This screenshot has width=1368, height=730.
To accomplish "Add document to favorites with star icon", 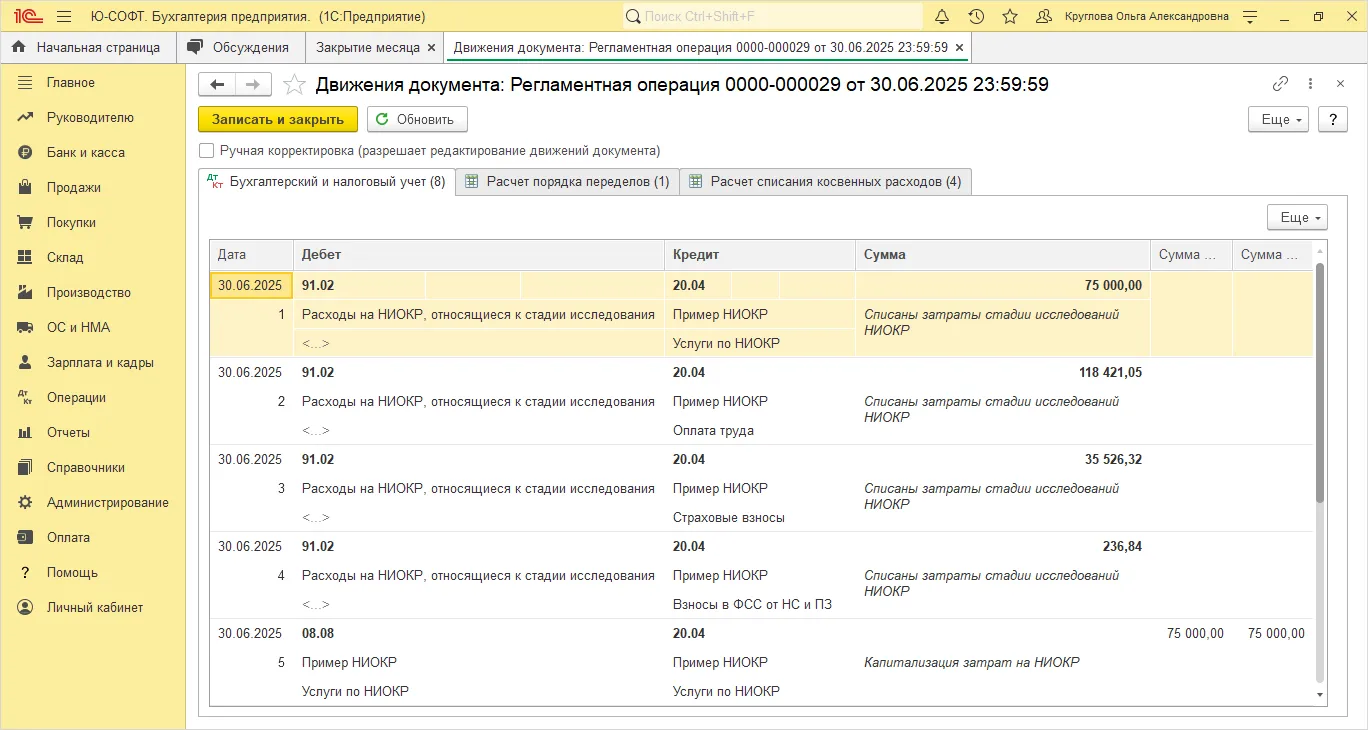I will [294, 85].
